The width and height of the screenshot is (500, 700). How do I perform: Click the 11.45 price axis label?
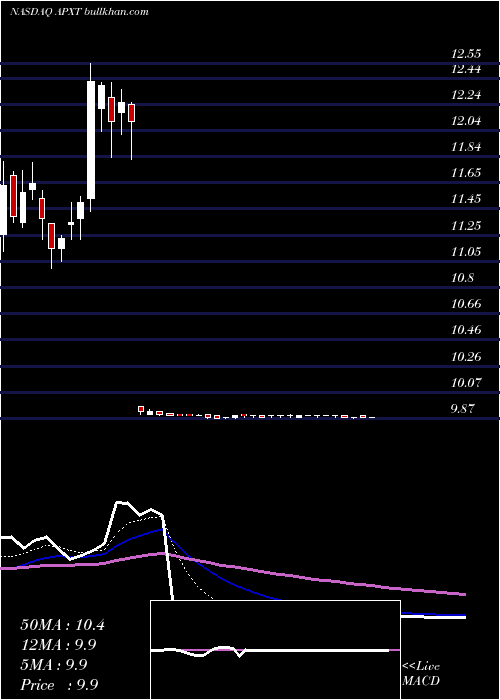pyautogui.click(x=466, y=199)
